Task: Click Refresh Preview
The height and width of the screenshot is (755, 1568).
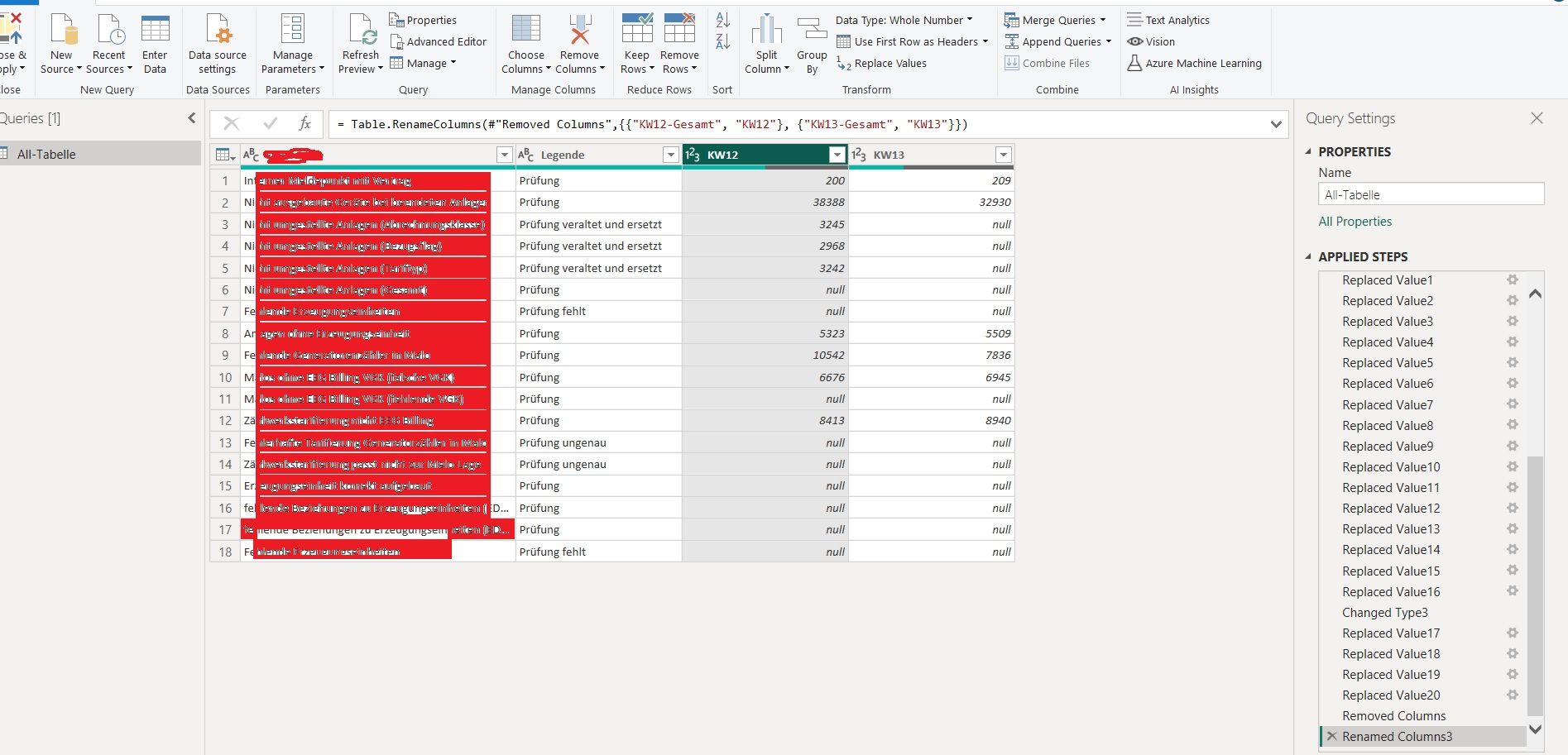Action: tap(361, 45)
